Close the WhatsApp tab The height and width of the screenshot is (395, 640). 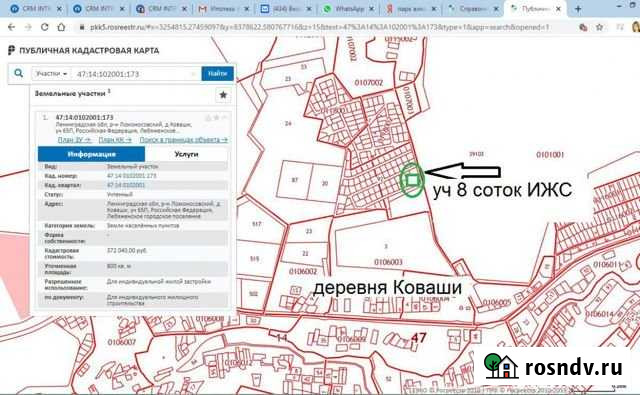pyautogui.click(x=371, y=9)
